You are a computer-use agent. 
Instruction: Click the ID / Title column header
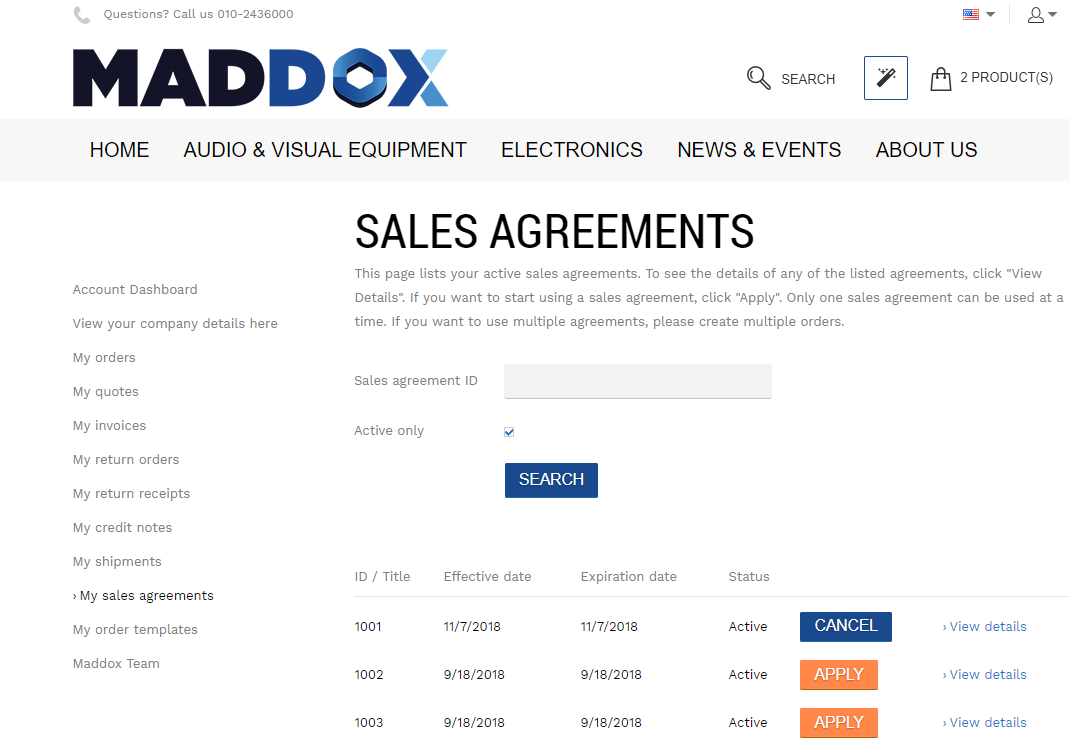(x=382, y=577)
